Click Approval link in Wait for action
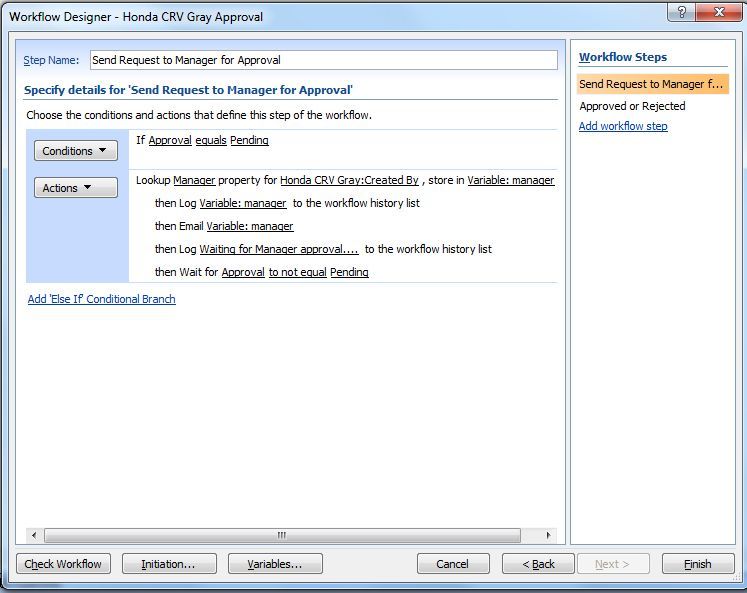Image resolution: width=747 pixels, height=593 pixels. [243, 272]
